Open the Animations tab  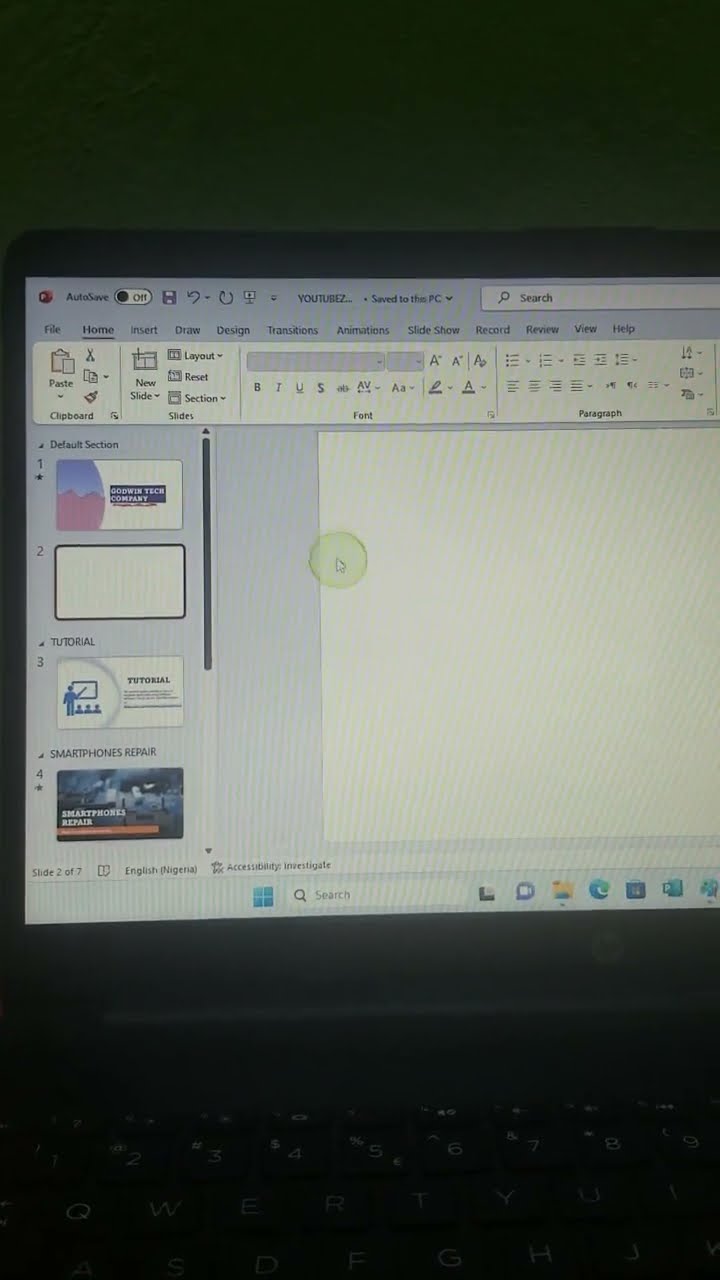(363, 330)
